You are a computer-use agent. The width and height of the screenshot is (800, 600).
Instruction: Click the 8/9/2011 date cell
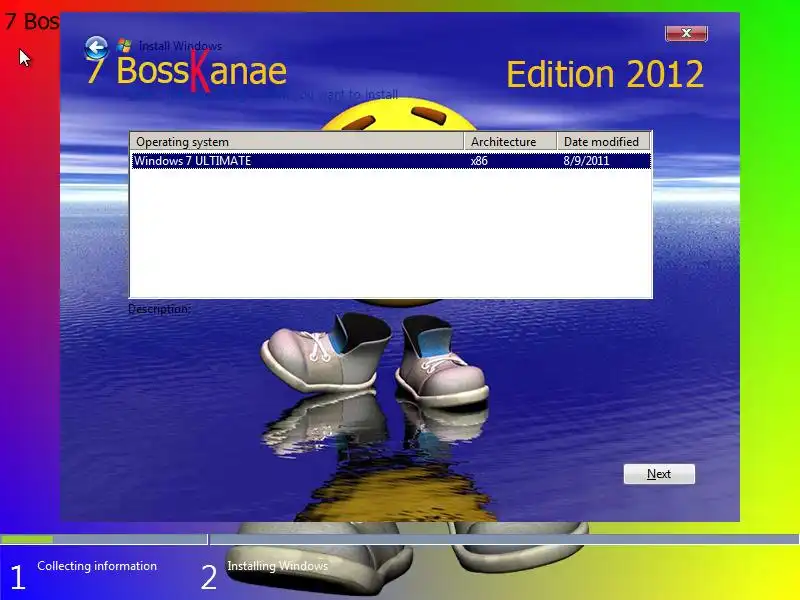tap(586, 161)
